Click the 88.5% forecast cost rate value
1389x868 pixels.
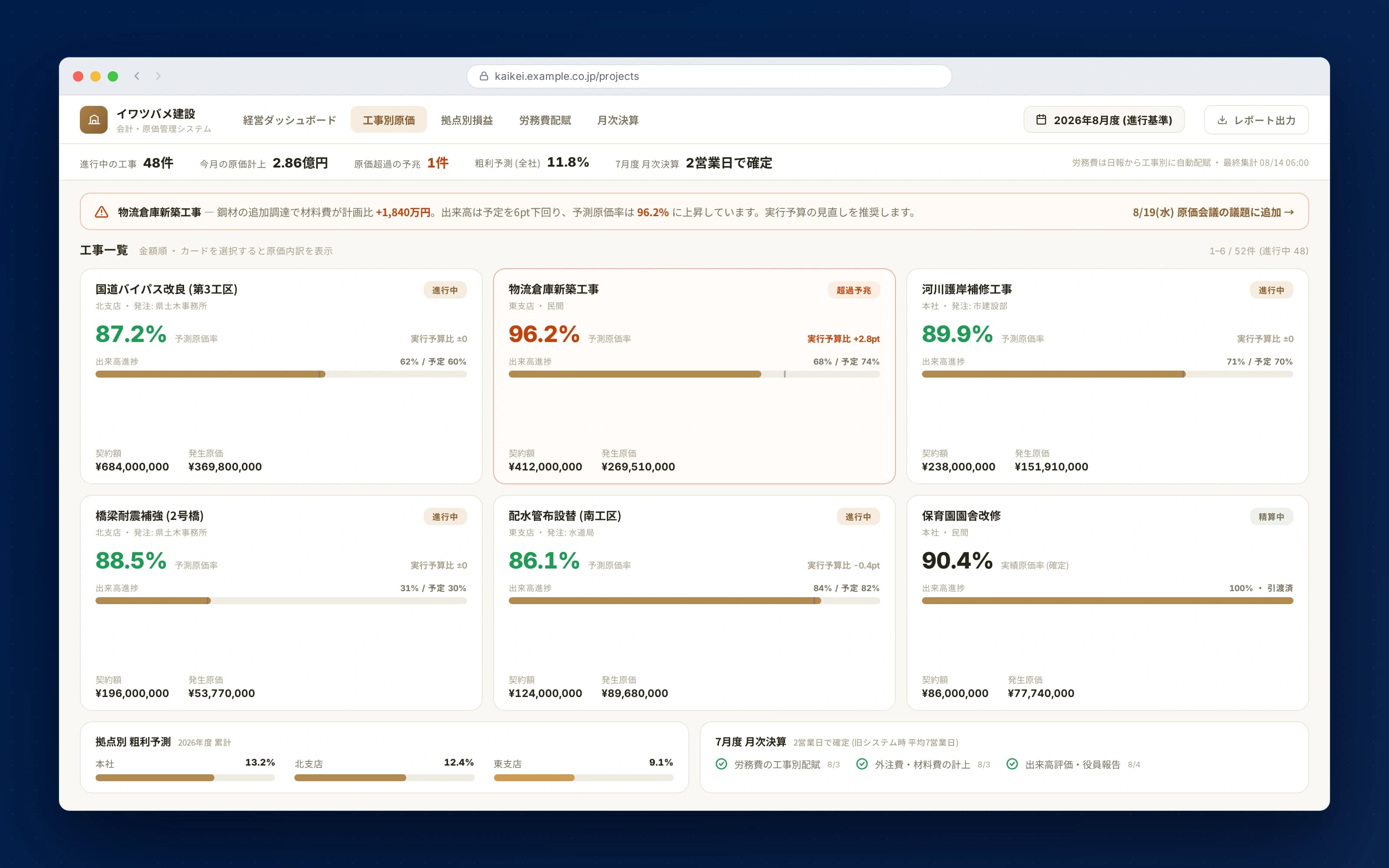(131, 560)
